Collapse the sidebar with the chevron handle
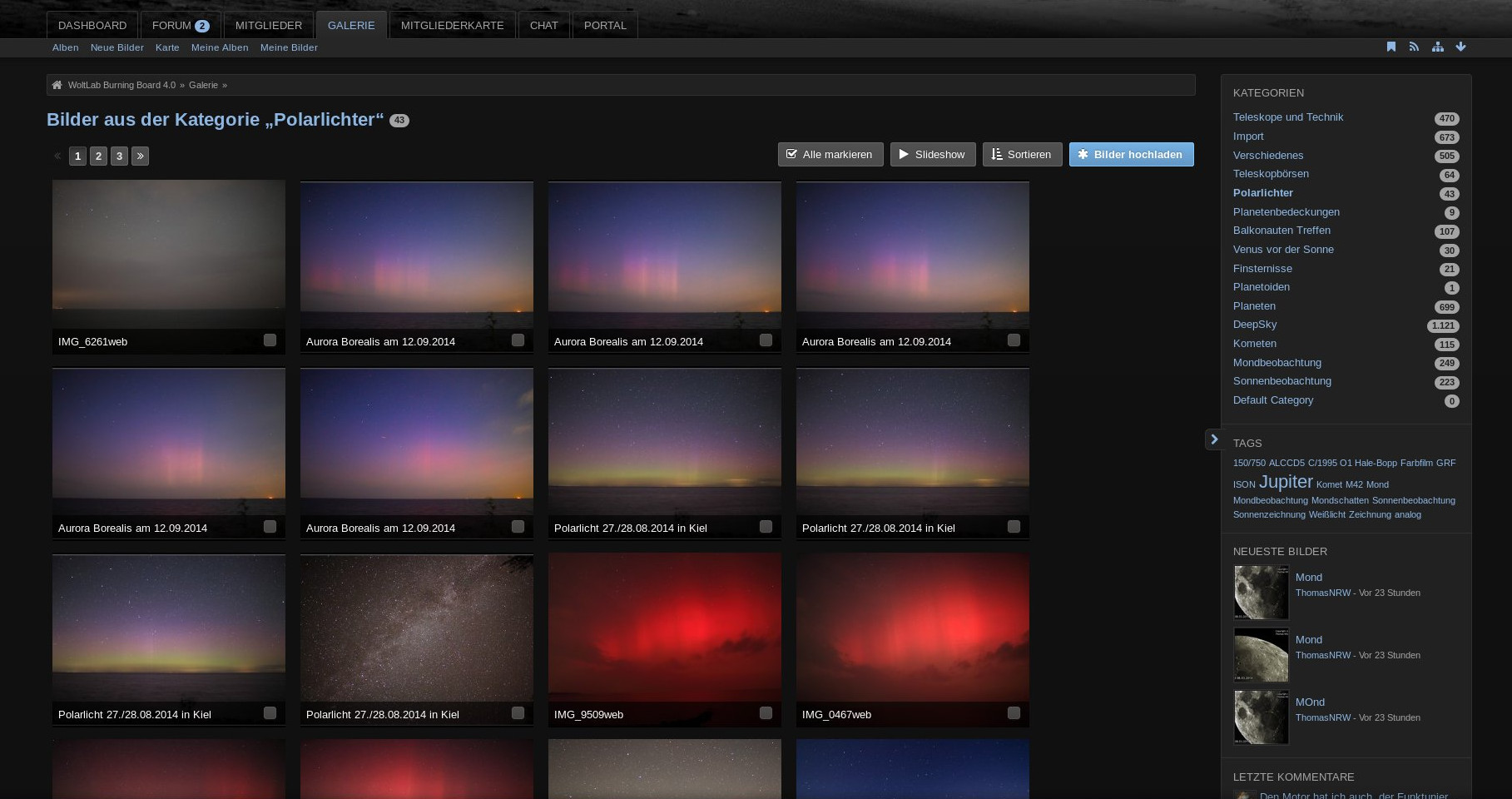 pyautogui.click(x=1213, y=439)
